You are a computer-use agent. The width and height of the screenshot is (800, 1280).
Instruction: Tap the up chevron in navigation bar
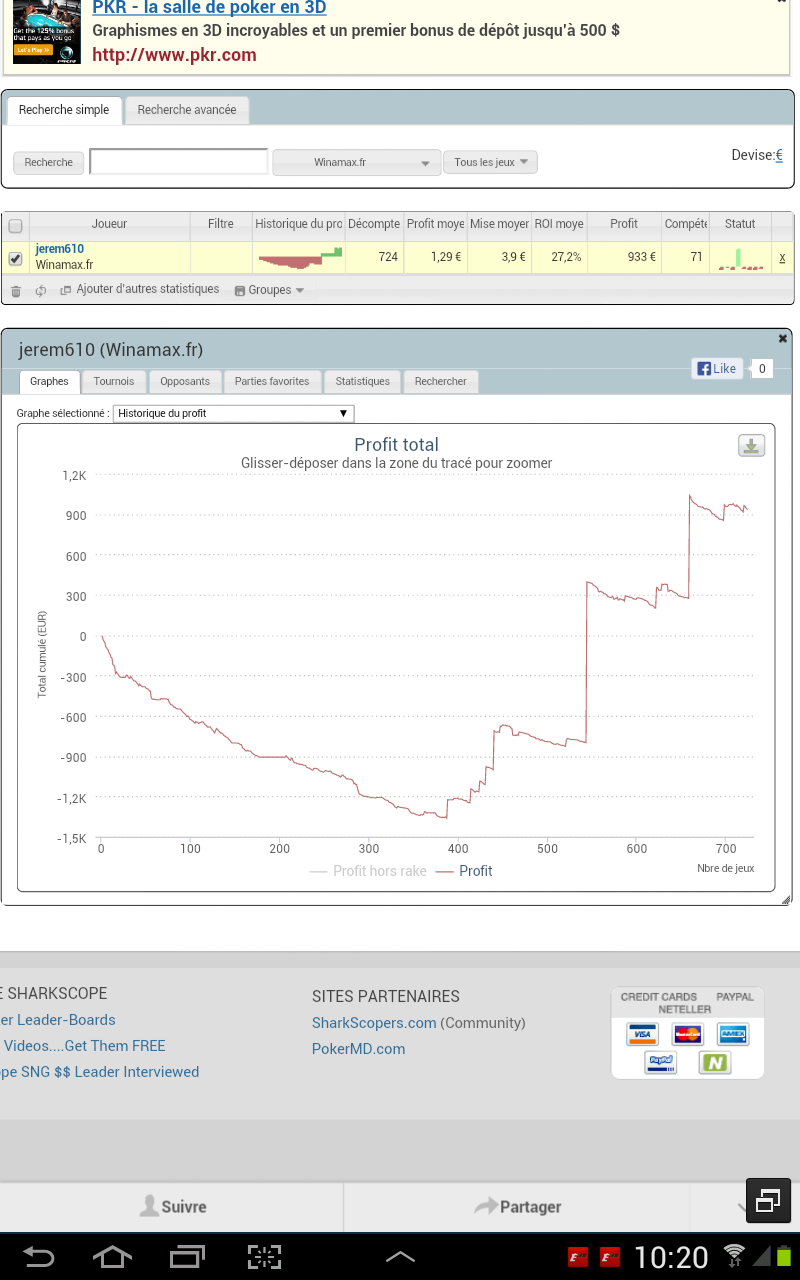(400, 1258)
